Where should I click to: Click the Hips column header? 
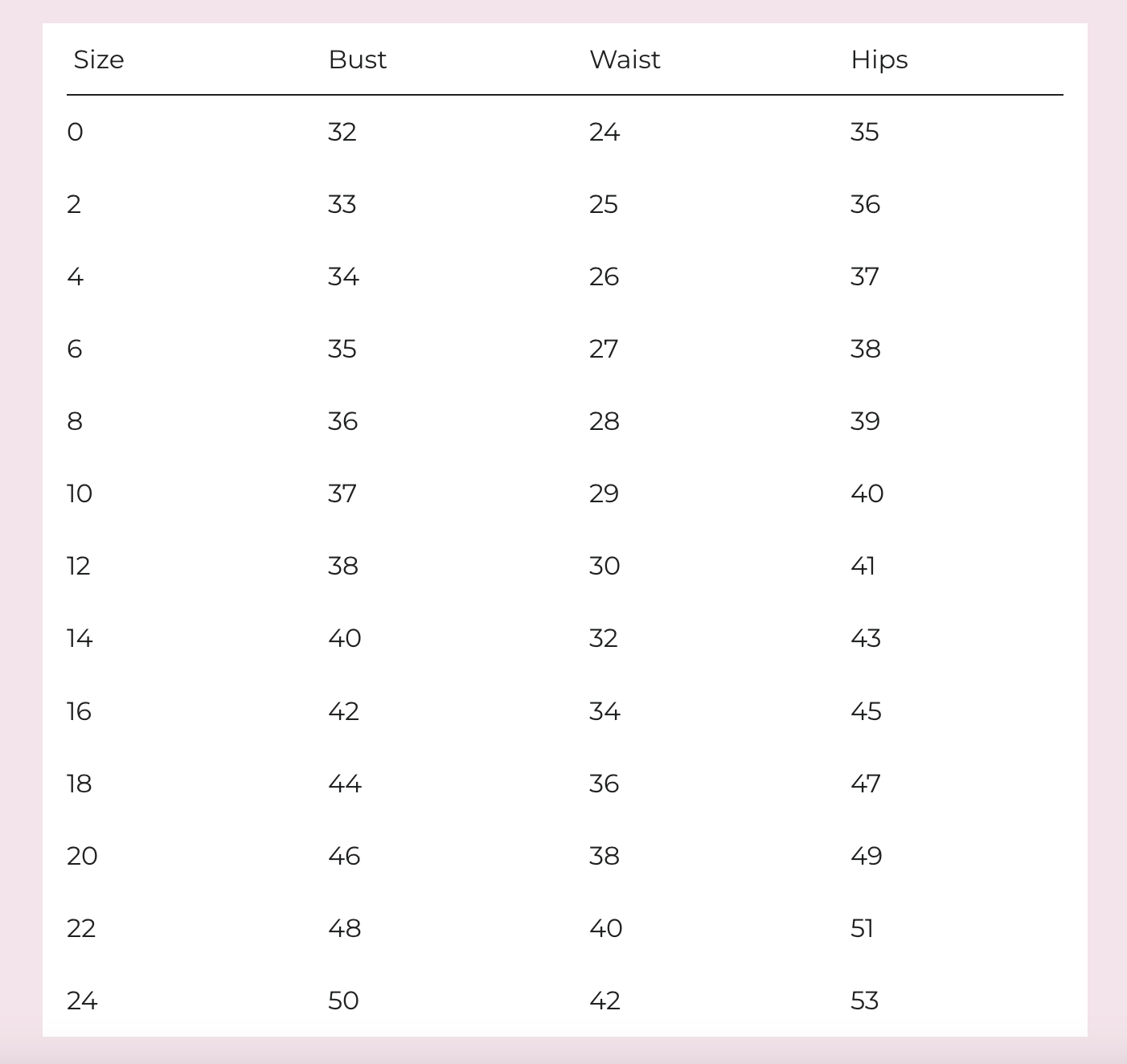click(x=879, y=60)
